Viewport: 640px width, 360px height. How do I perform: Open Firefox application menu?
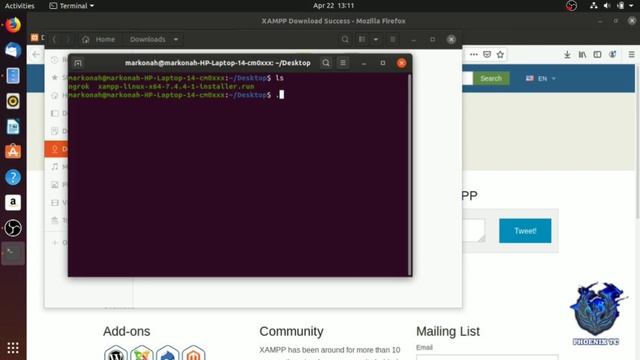pos(631,54)
